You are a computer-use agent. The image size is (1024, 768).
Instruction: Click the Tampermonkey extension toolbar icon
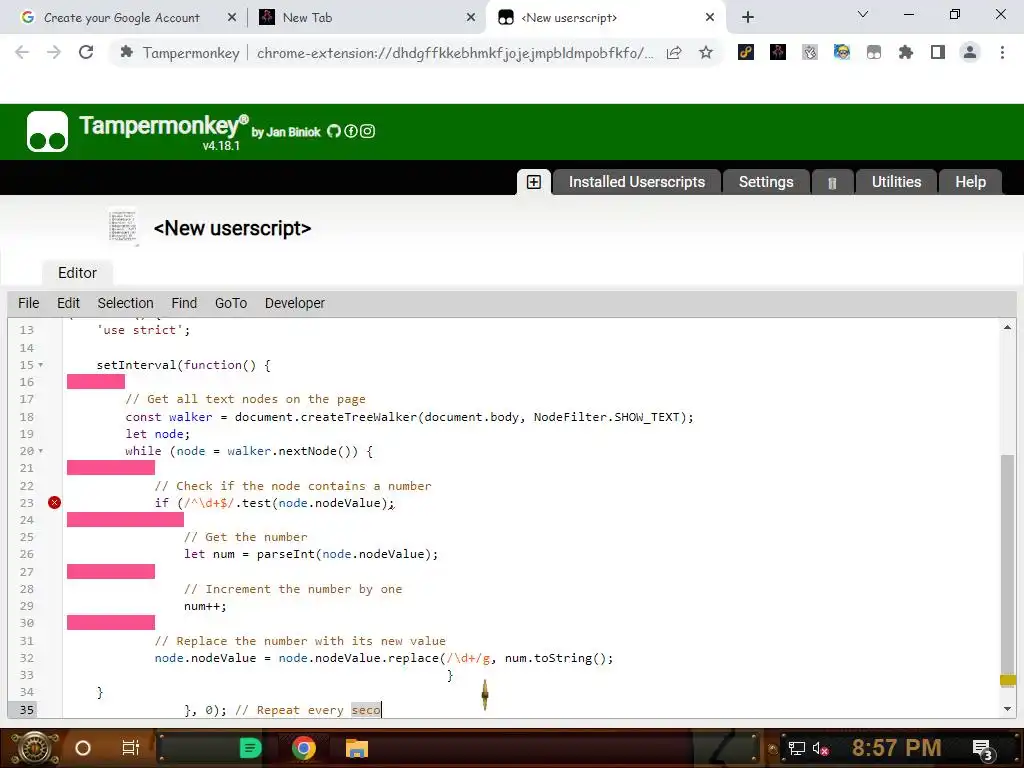(874, 52)
